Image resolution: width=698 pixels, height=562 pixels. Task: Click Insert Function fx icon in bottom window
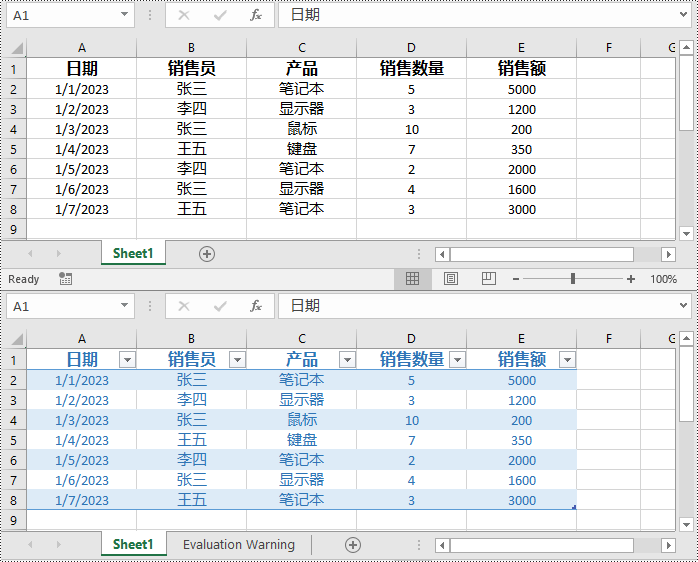click(x=256, y=306)
